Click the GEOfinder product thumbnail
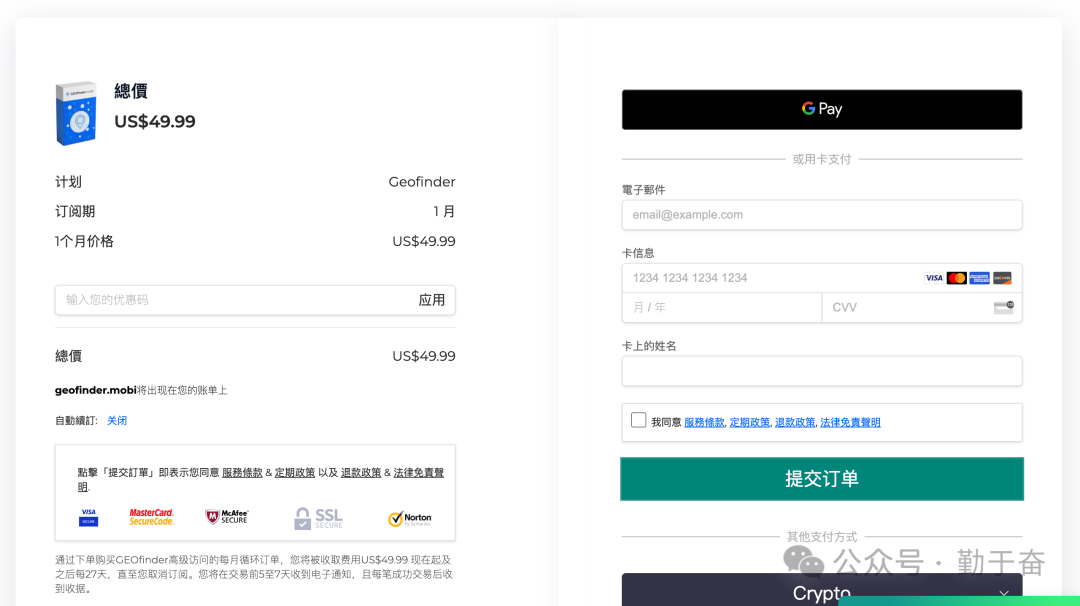This screenshot has width=1080, height=606. point(77,113)
